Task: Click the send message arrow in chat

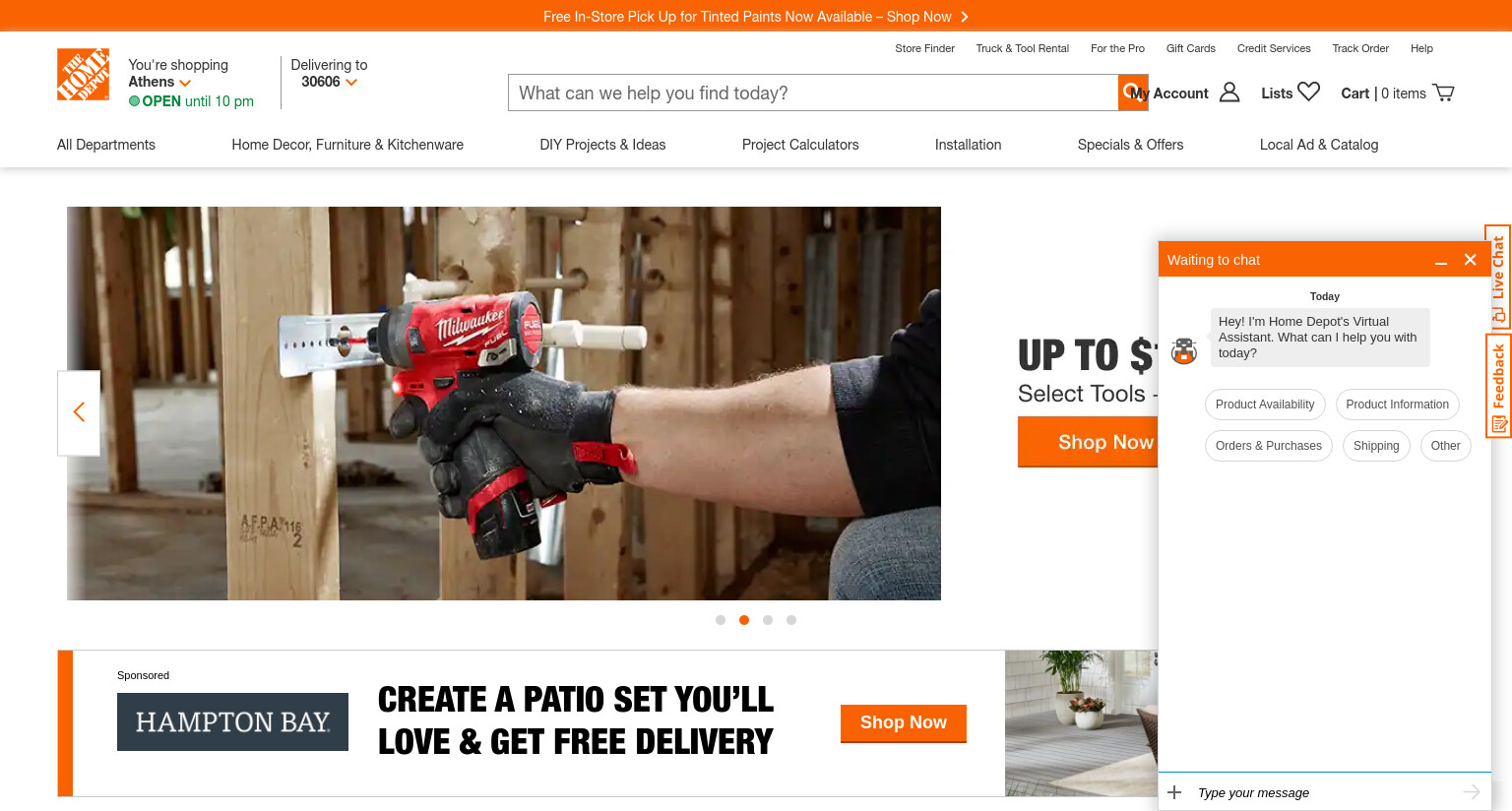Action: [x=1472, y=791]
